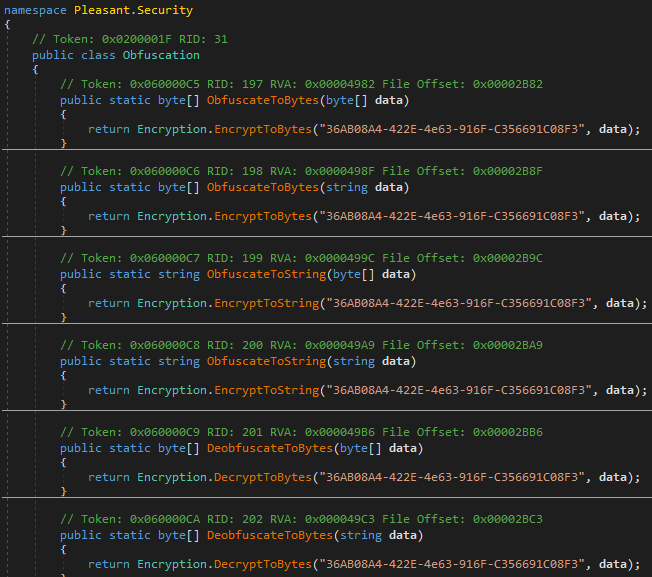Follow EncryptToBytes call under Token 0x060000C5
This screenshot has height=577, width=652.
pos(263,129)
